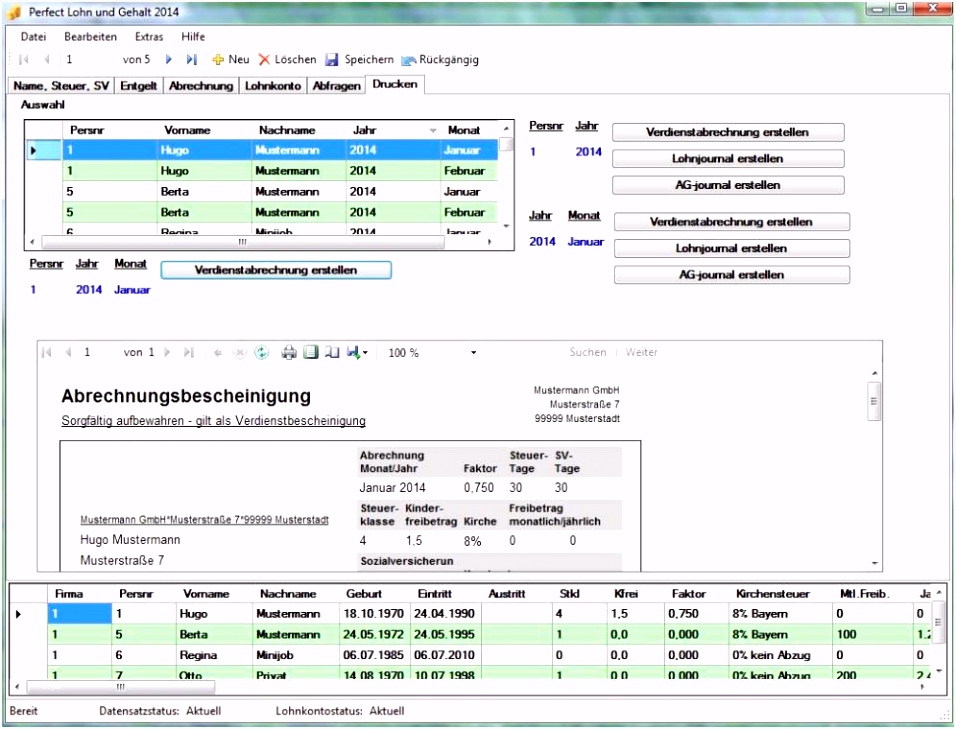Open the Bearbeiten menu
The height and width of the screenshot is (729, 956).
(90, 37)
